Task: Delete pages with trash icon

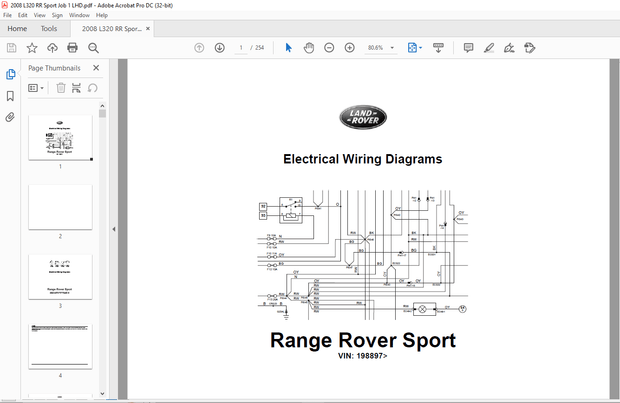Action: click(61, 88)
